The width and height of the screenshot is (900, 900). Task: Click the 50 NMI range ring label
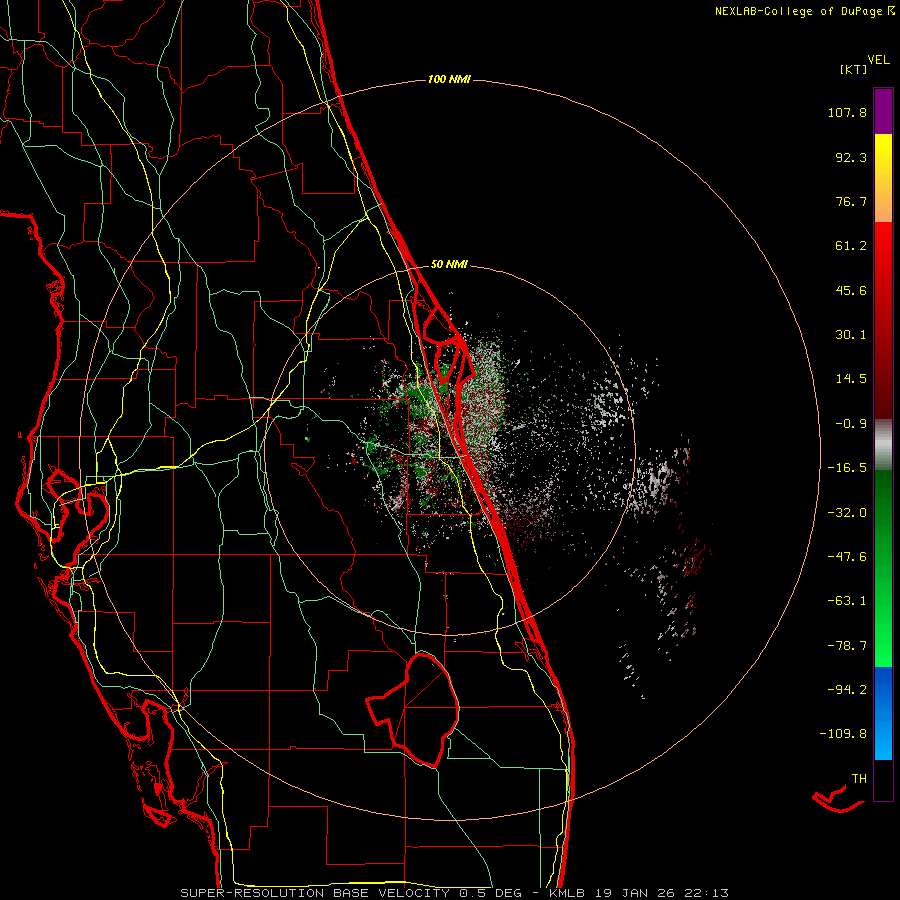[x=449, y=264]
